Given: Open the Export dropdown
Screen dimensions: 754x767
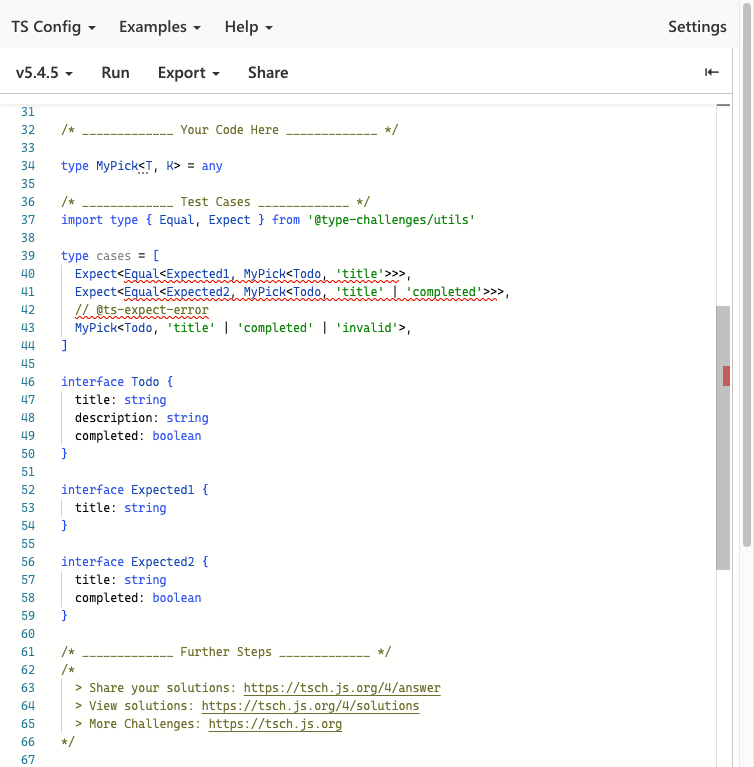Looking at the screenshot, I should 188,72.
